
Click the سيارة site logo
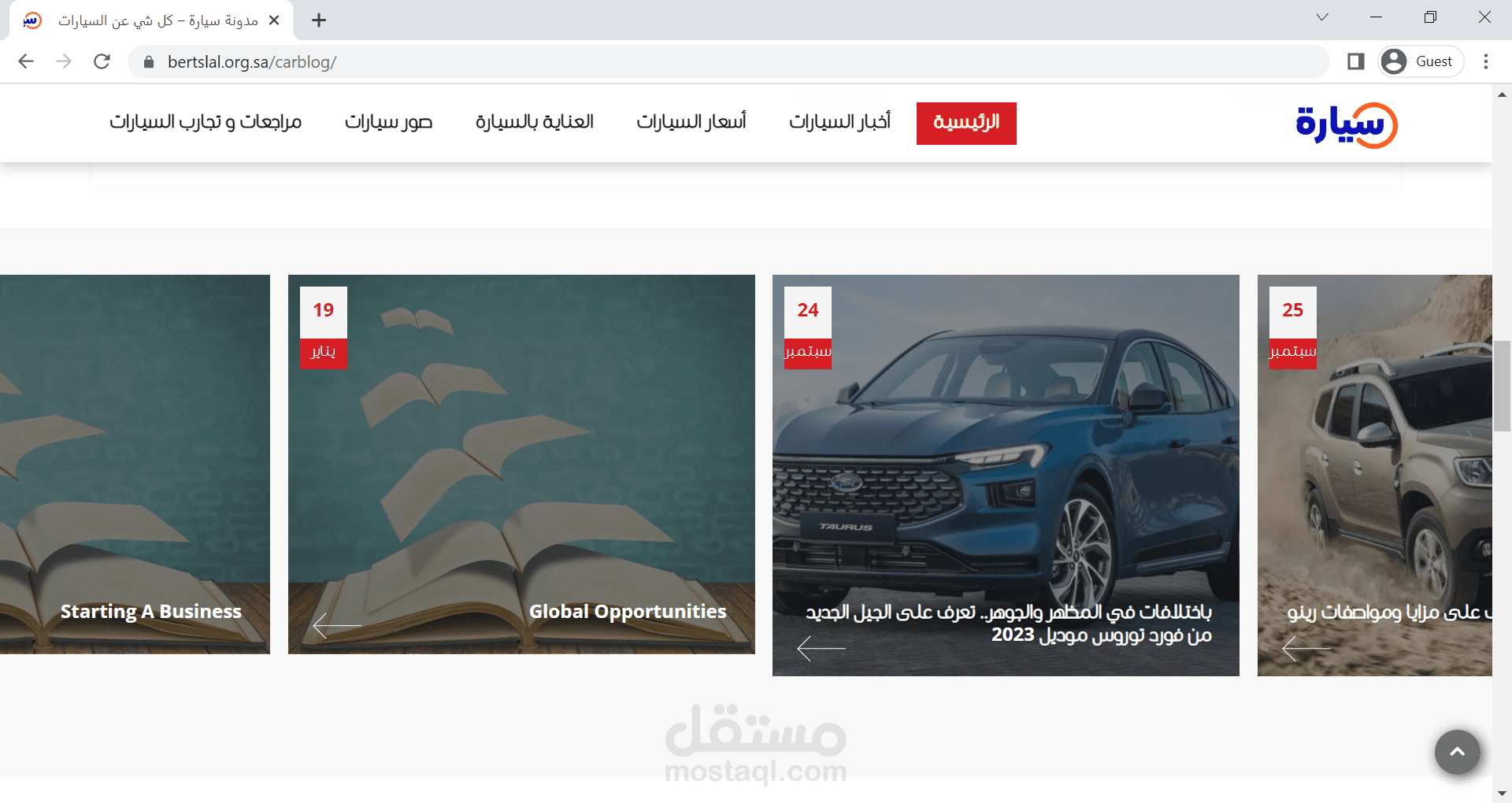[1347, 124]
